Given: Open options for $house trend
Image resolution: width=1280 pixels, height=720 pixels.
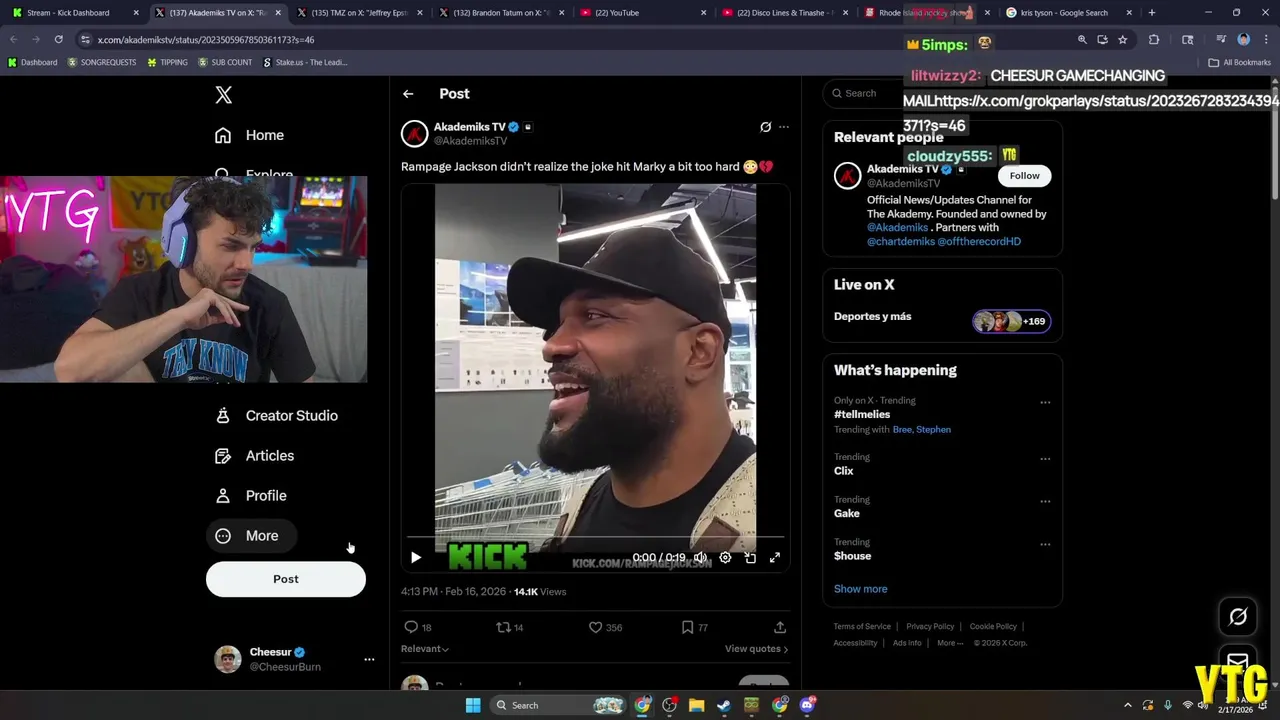Looking at the screenshot, I should [1045, 544].
